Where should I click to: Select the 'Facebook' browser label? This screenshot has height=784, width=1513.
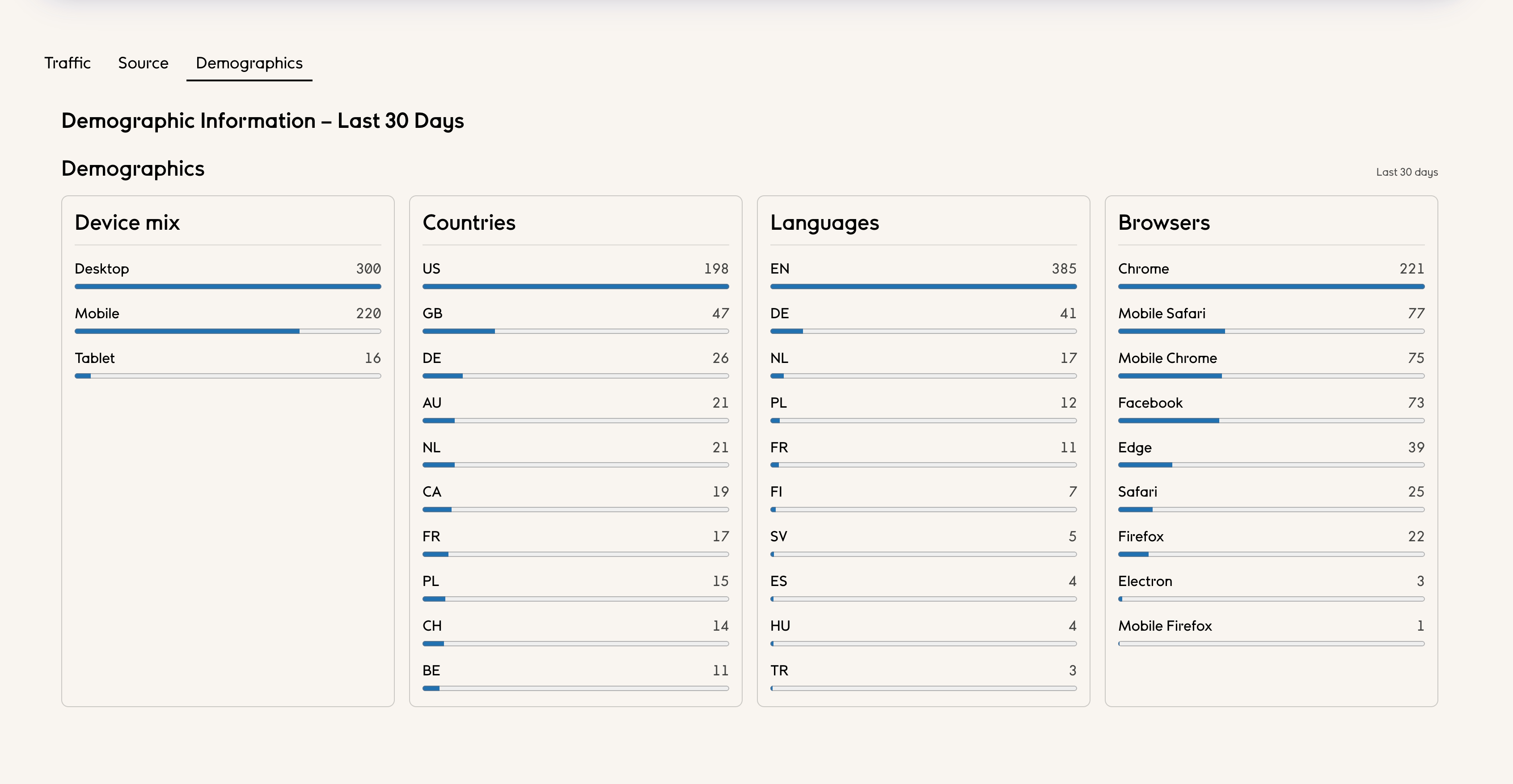(x=1150, y=403)
